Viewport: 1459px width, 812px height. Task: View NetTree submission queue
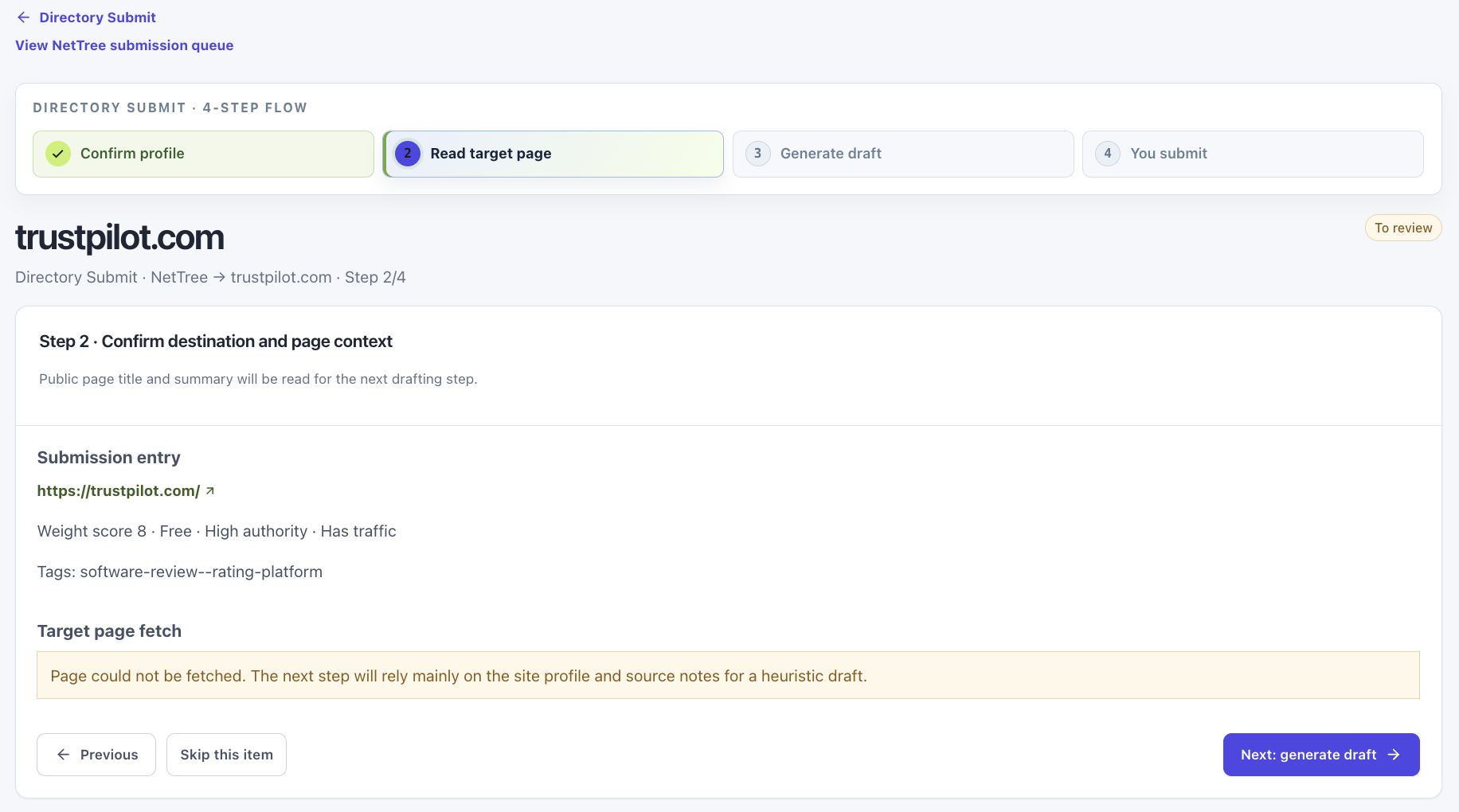click(x=124, y=45)
